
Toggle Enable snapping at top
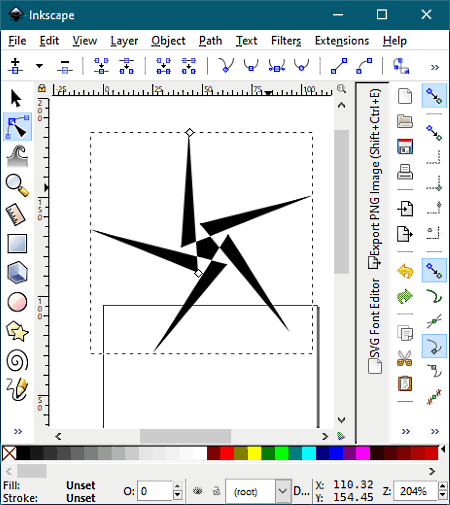click(434, 96)
